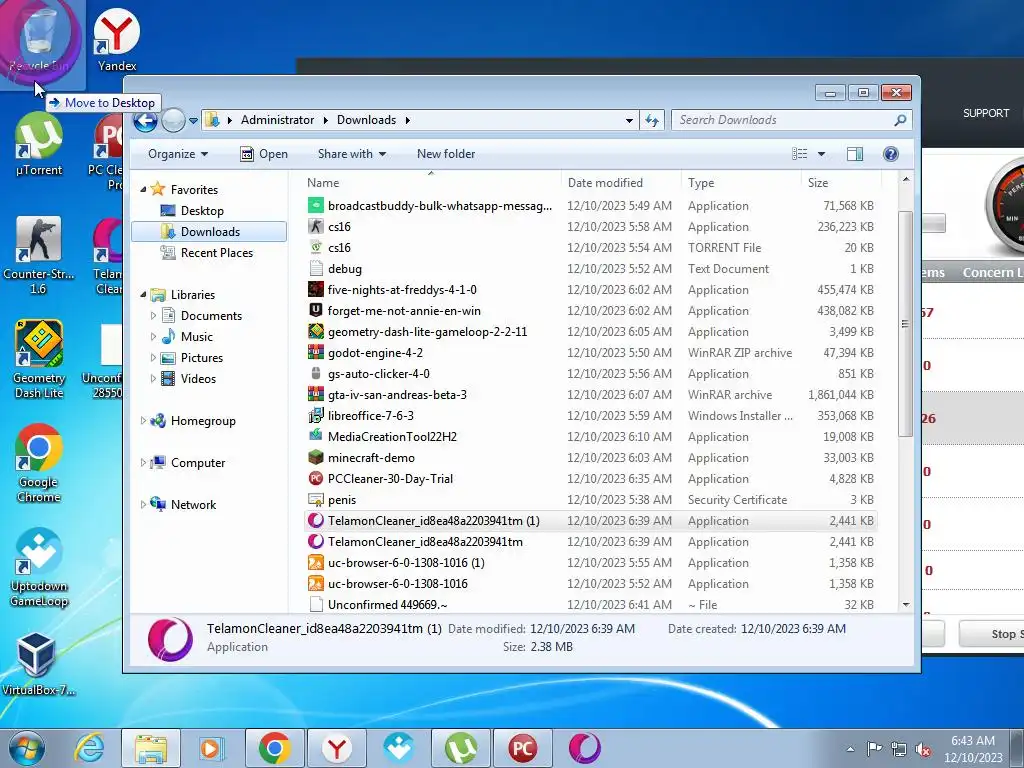Select the minecraft-demo file icon
This screenshot has width=1024, height=768.
click(x=316, y=457)
